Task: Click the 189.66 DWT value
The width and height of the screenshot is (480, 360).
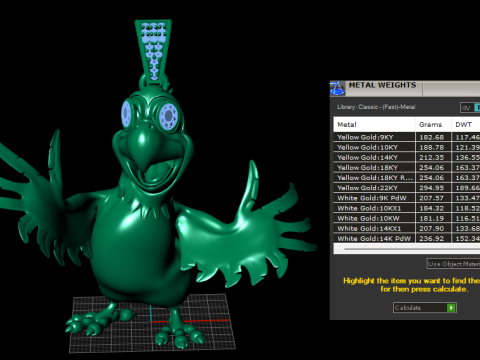Action: [467, 188]
